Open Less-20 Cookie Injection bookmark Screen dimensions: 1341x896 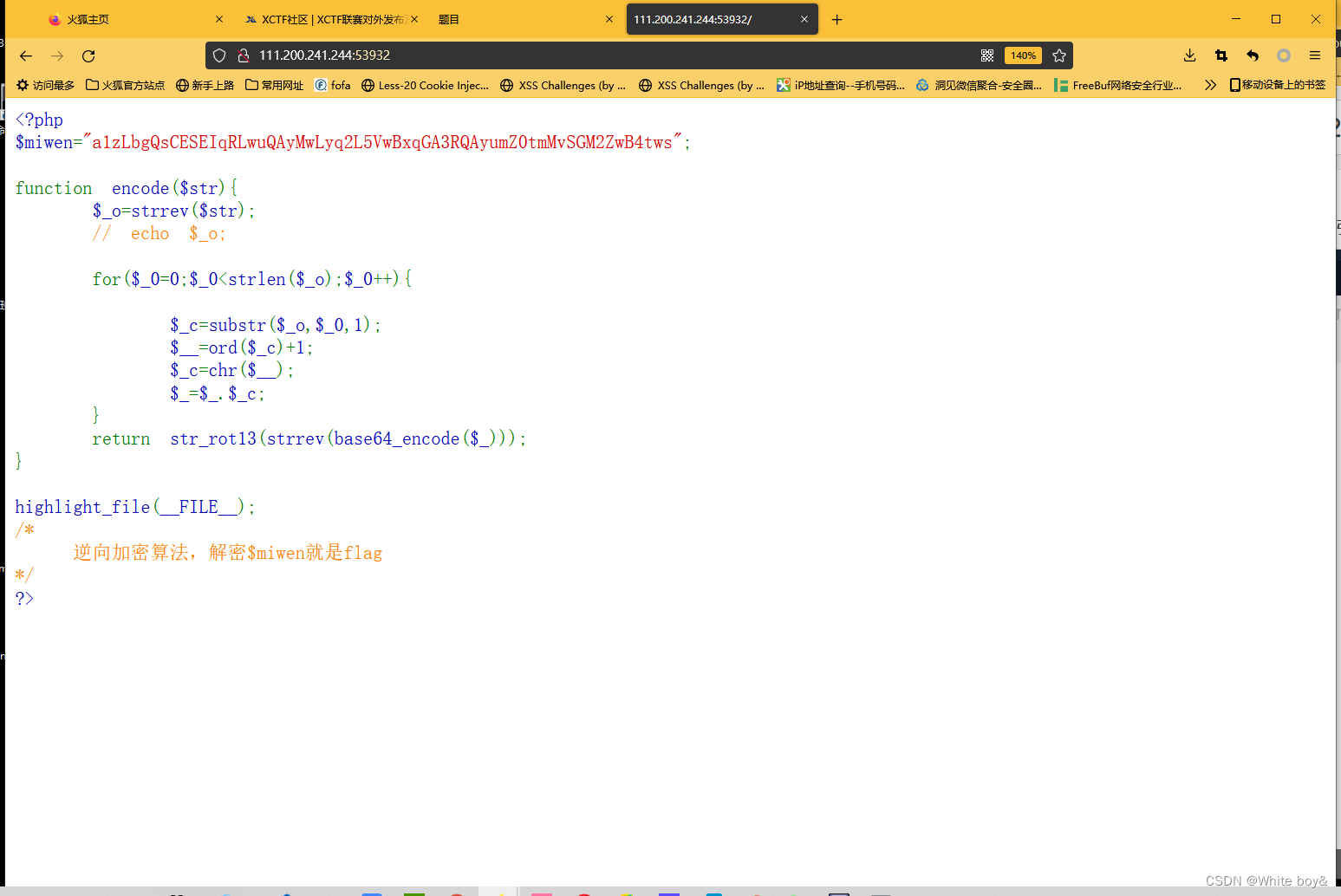(425, 85)
